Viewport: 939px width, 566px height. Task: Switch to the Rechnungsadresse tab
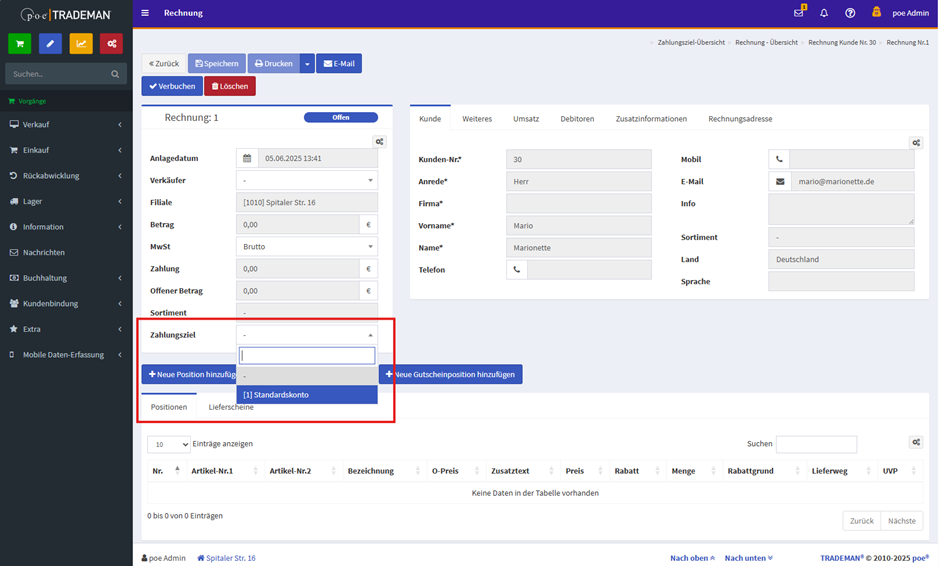[x=740, y=119]
